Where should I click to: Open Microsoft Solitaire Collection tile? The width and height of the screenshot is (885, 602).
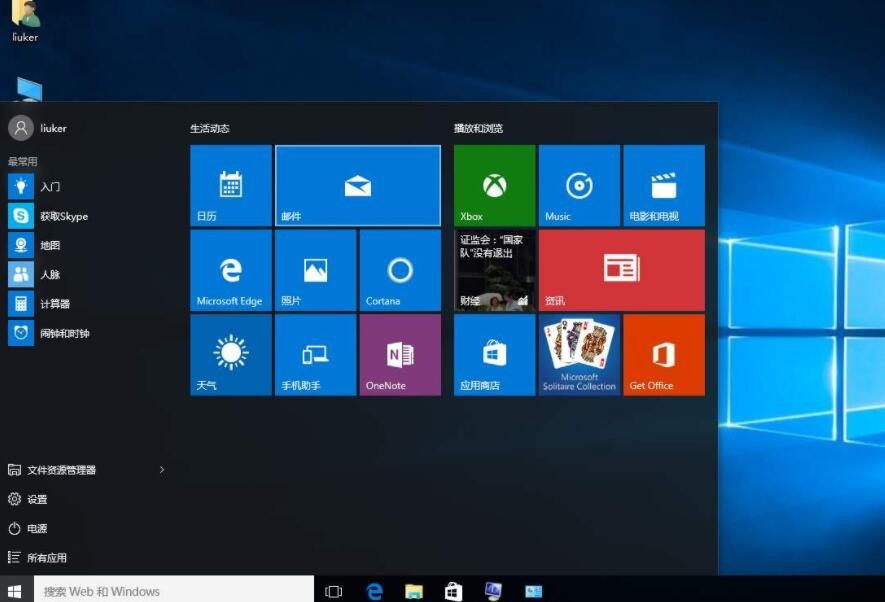coord(579,355)
